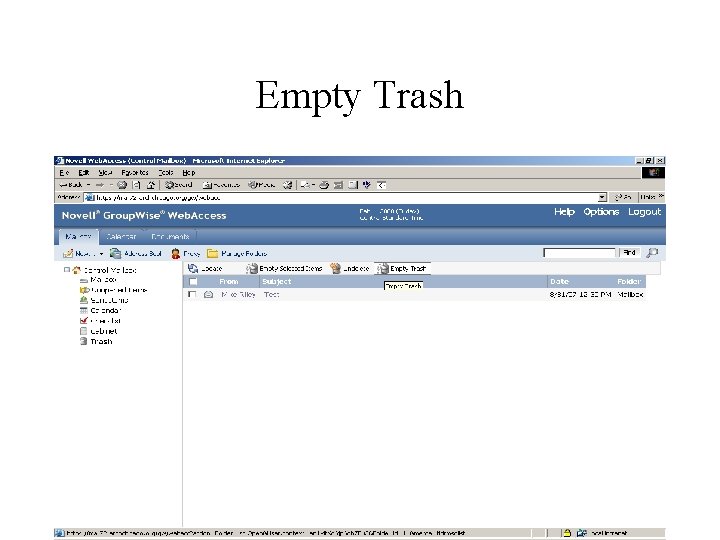The image size is (720, 540).
Task: Click the browser Favorites toolbar button
Action: (221, 185)
